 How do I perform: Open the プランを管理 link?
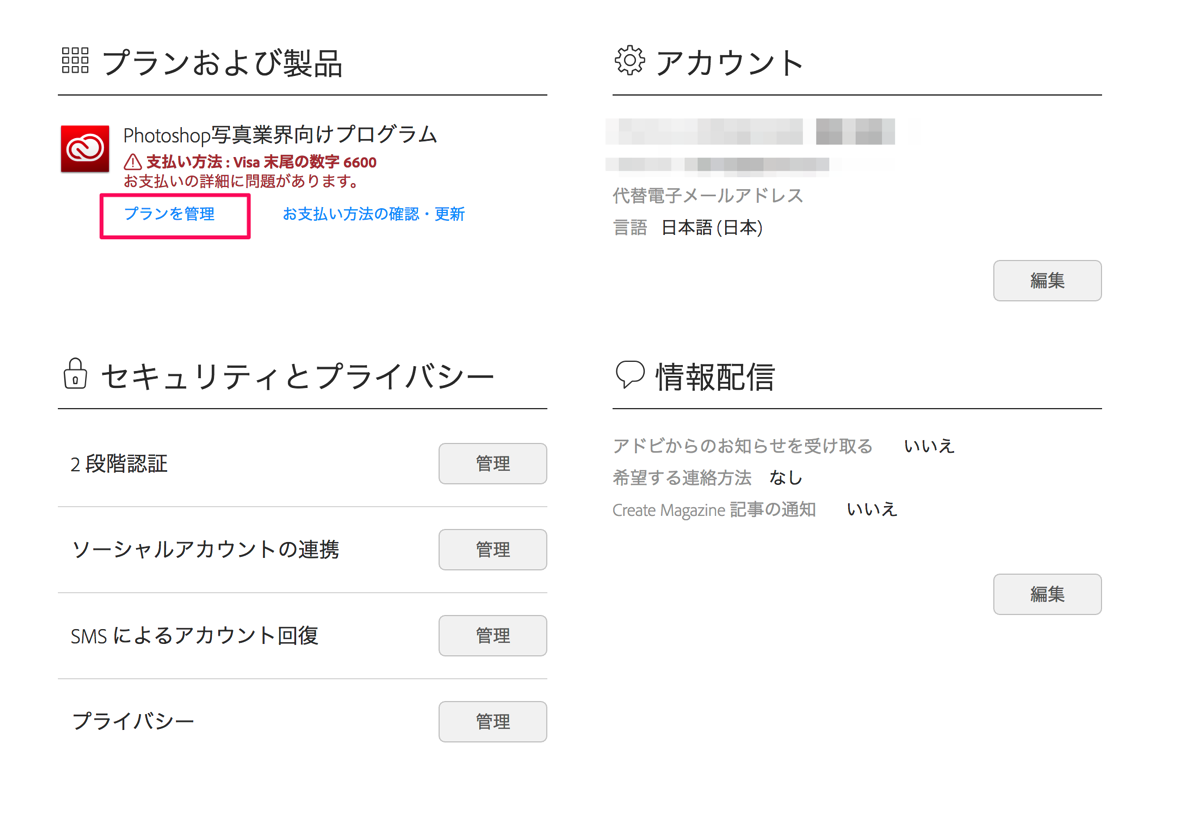pyautogui.click(x=169, y=214)
